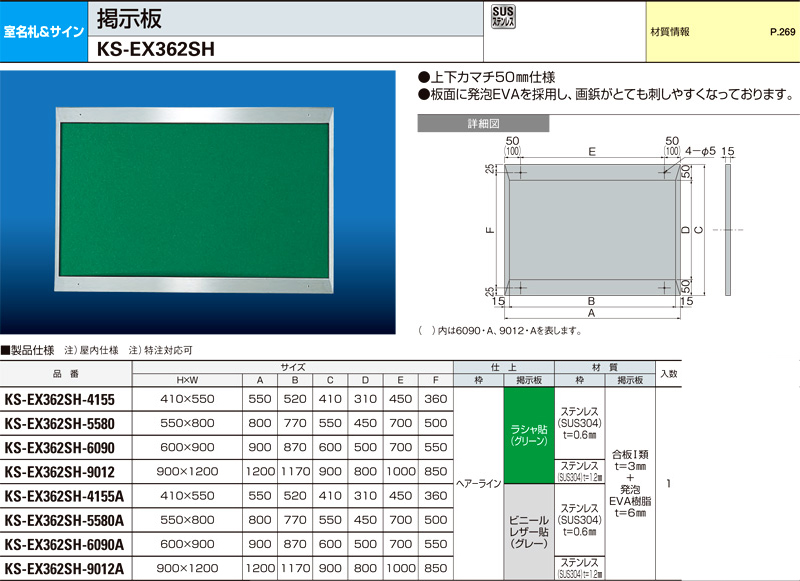Select the note about 6090·A, 9012·A parentheses
Image resolution: width=800 pixels, height=581 pixels.
[x=499, y=331]
